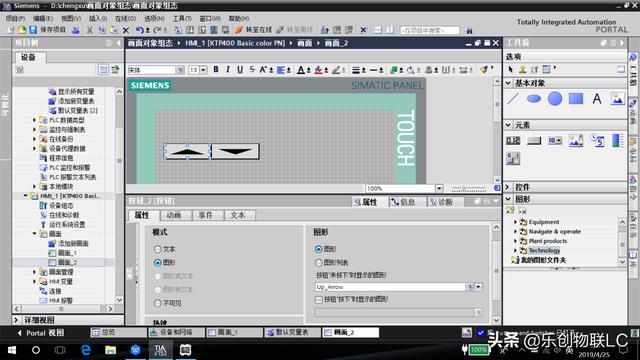Select the Ellipse basic object tool
640x360 pixels.
[x=534, y=98]
